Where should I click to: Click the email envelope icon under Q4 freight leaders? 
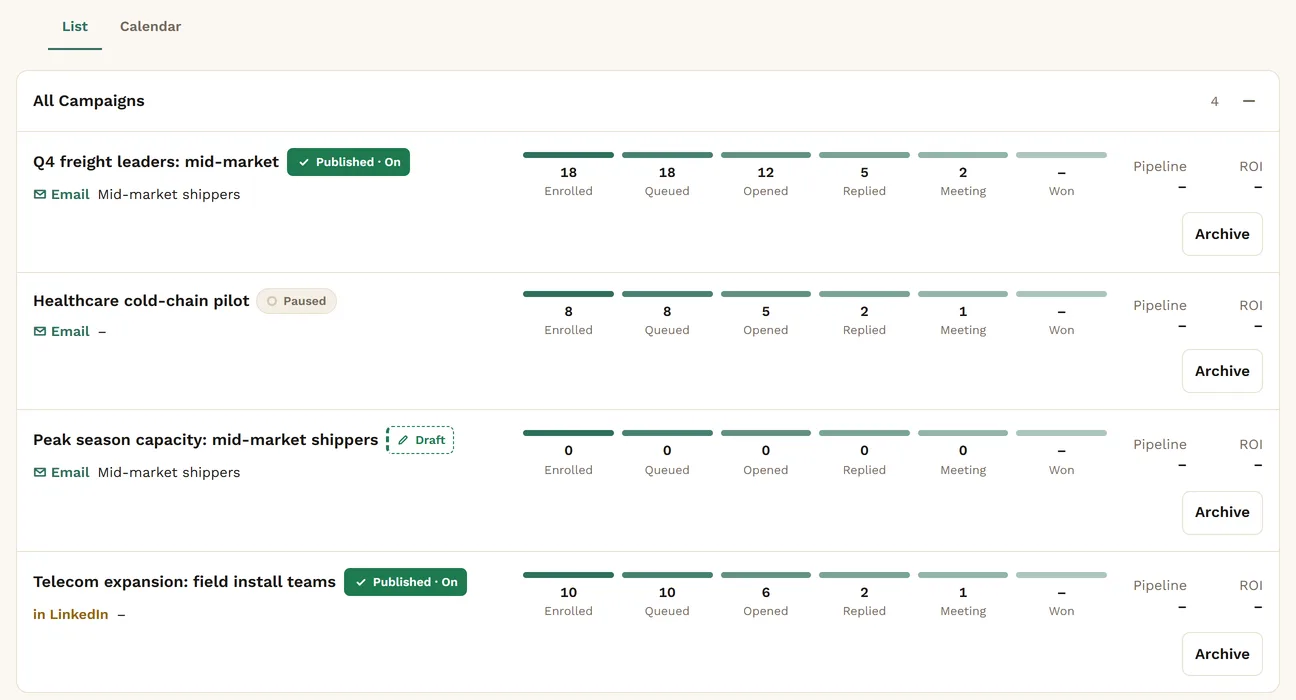point(40,194)
